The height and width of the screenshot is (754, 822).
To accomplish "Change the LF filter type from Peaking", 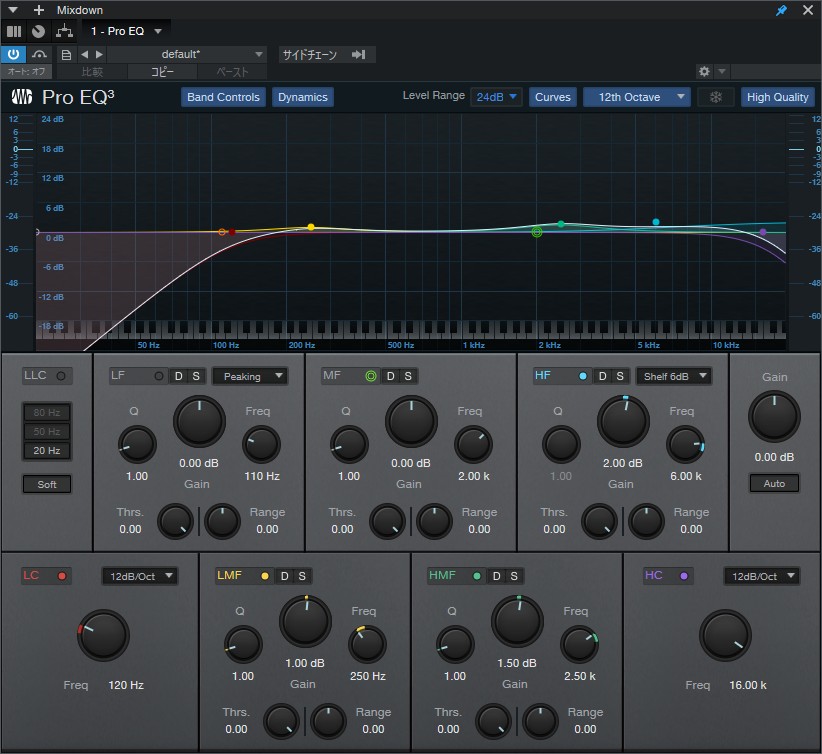I will (x=249, y=378).
